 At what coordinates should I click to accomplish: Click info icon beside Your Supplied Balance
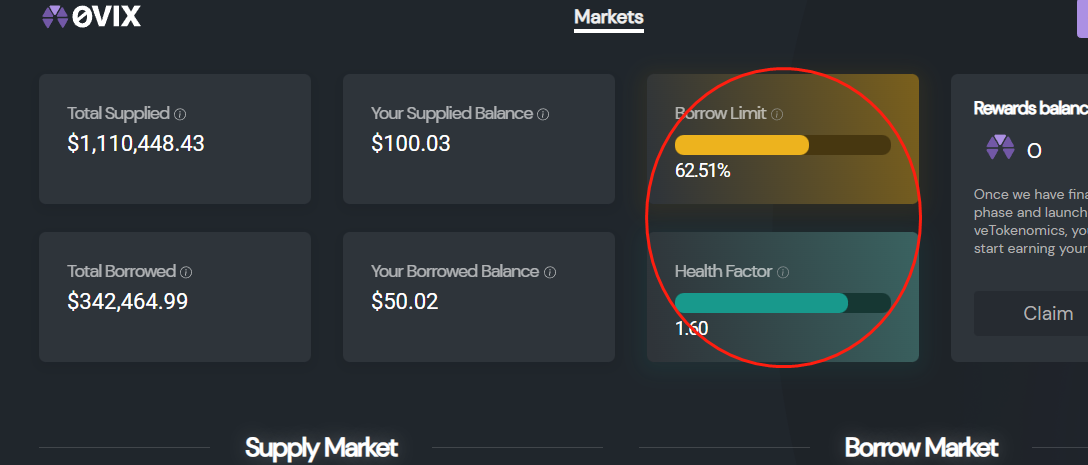click(x=543, y=114)
